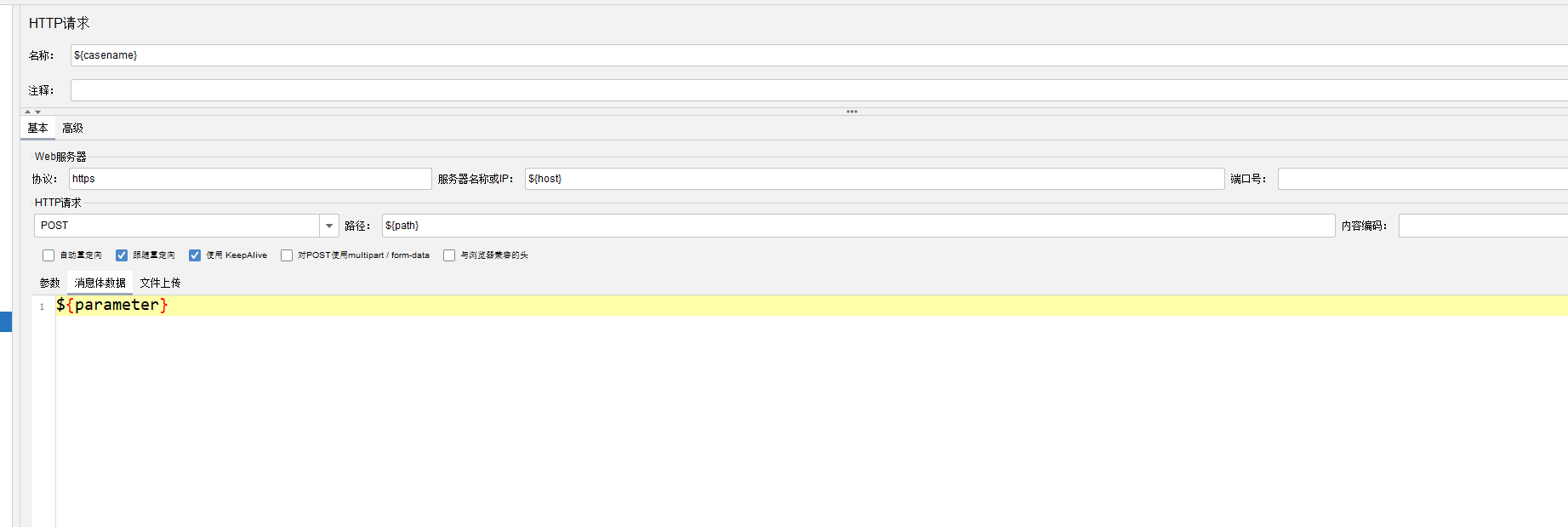
Task: Enable the 自动重定向 checkbox
Action: click(x=48, y=255)
